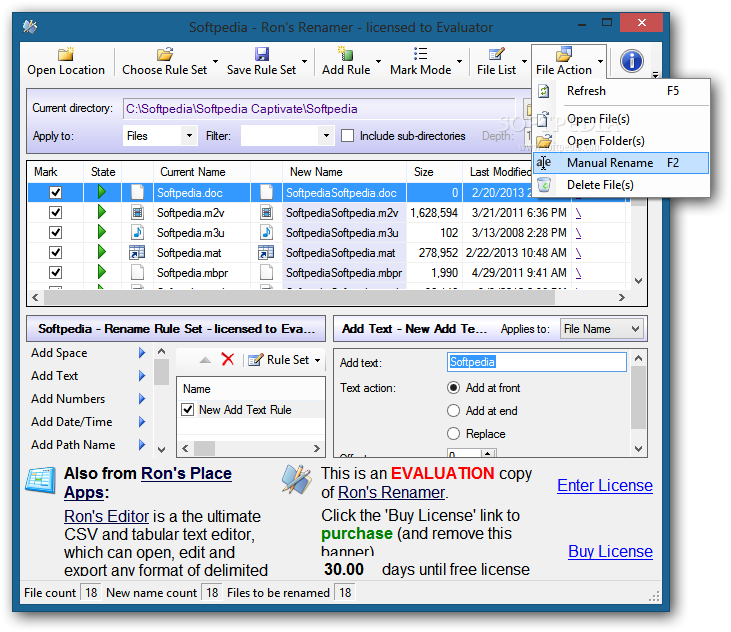
Task: Click the Add Date/Time rule item
Action: coord(72,422)
